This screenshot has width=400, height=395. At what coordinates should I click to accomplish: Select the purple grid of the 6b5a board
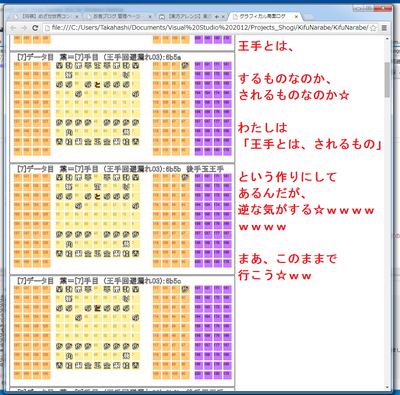[213, 108]
